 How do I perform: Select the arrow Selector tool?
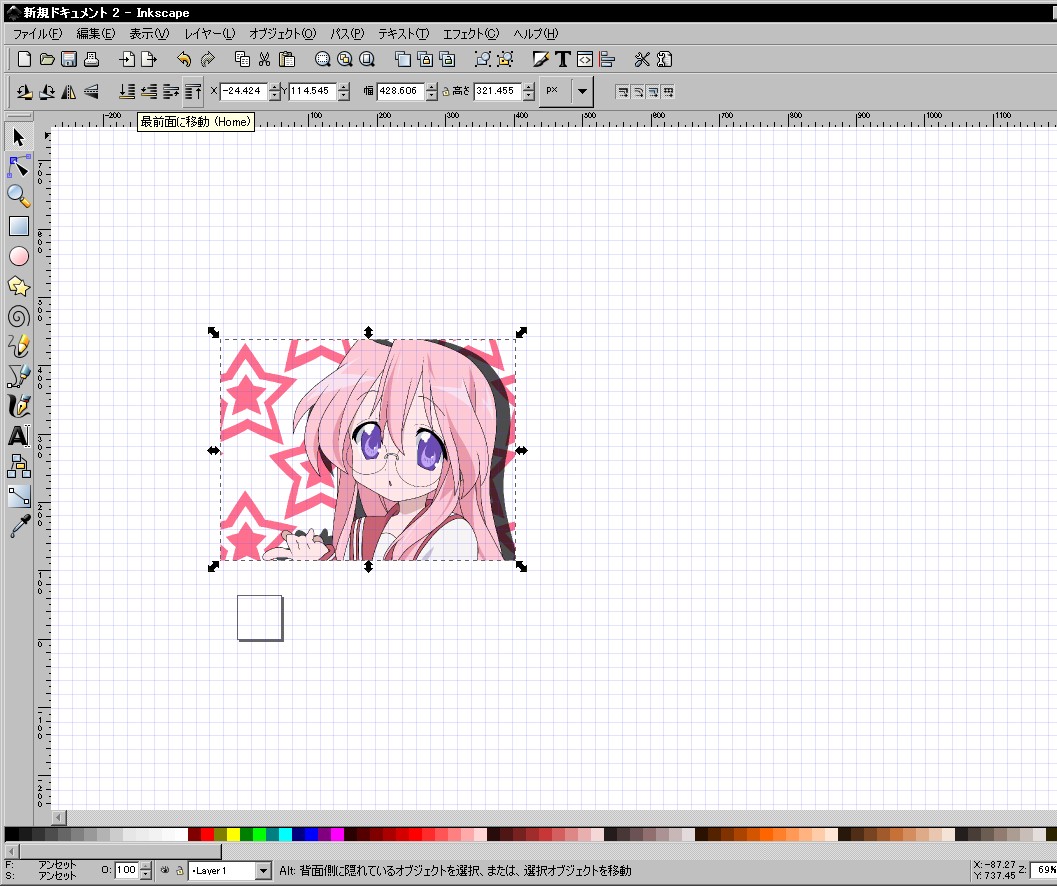click(x=18, y=138)
